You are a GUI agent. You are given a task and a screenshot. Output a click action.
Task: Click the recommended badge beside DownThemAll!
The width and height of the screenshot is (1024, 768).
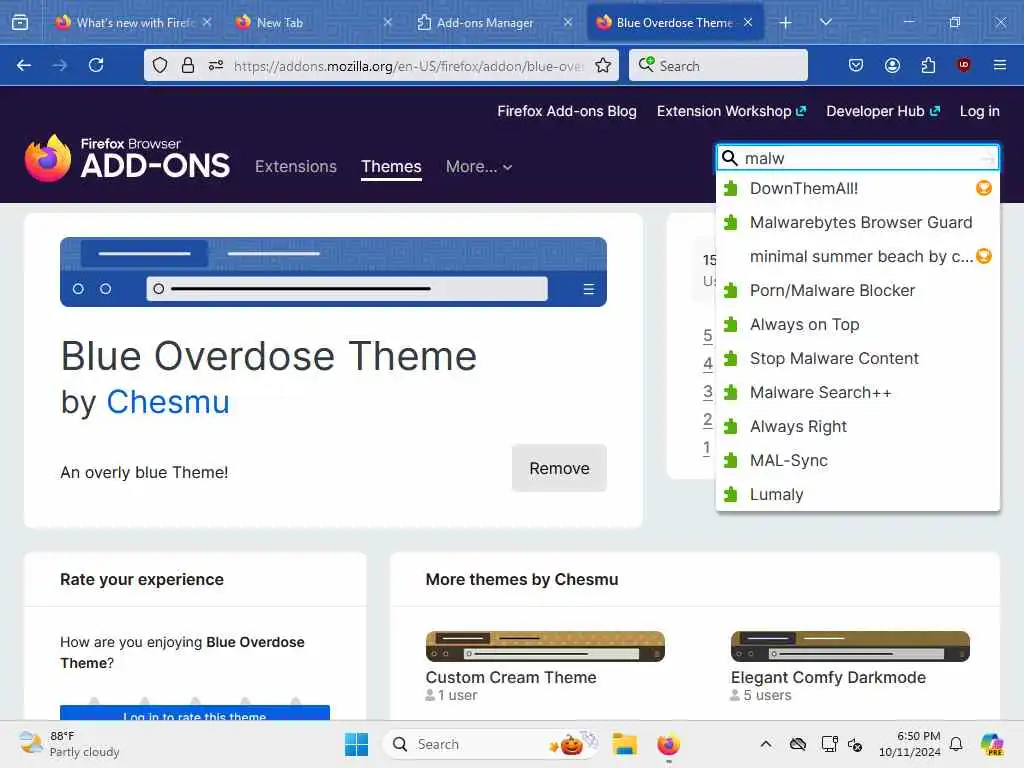point(984,188)
